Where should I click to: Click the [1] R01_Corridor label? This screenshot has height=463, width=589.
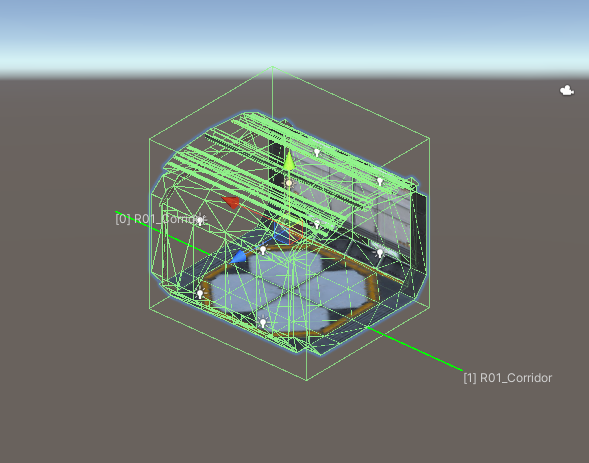click(x=507, y=378)
